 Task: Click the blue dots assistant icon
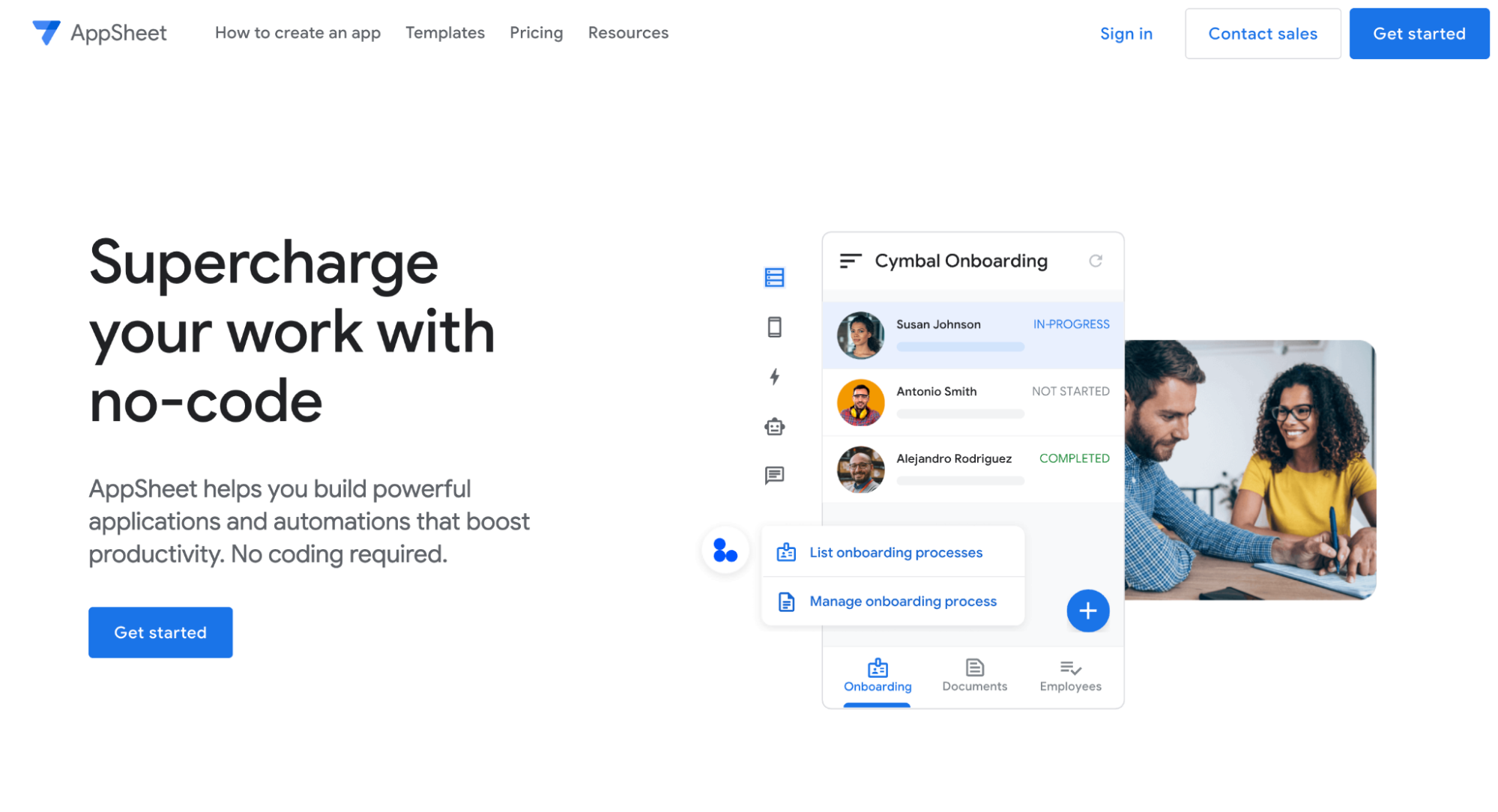(x=725, y=551)
